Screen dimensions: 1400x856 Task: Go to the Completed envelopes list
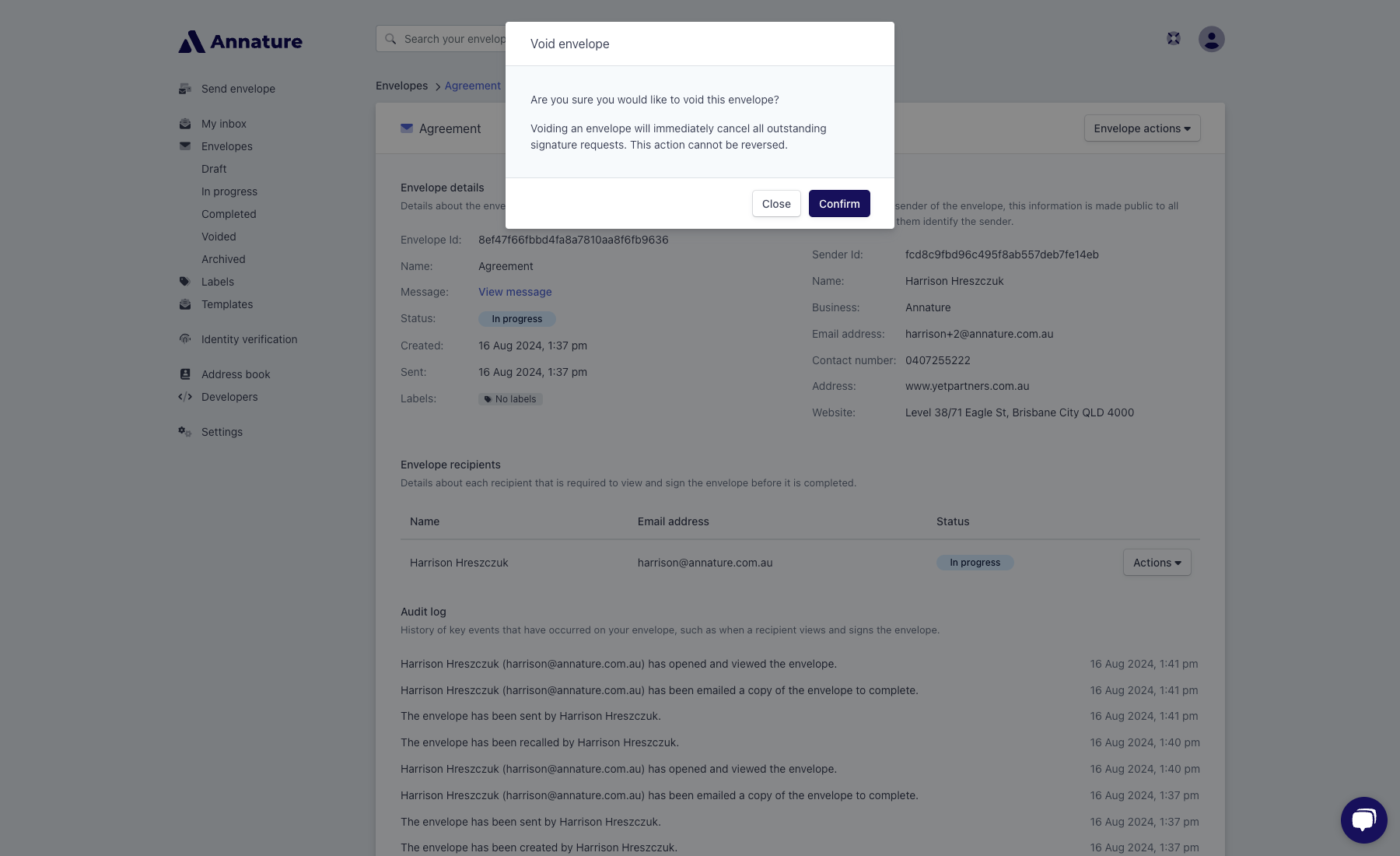pyautogui.click(x=229, y=214)
